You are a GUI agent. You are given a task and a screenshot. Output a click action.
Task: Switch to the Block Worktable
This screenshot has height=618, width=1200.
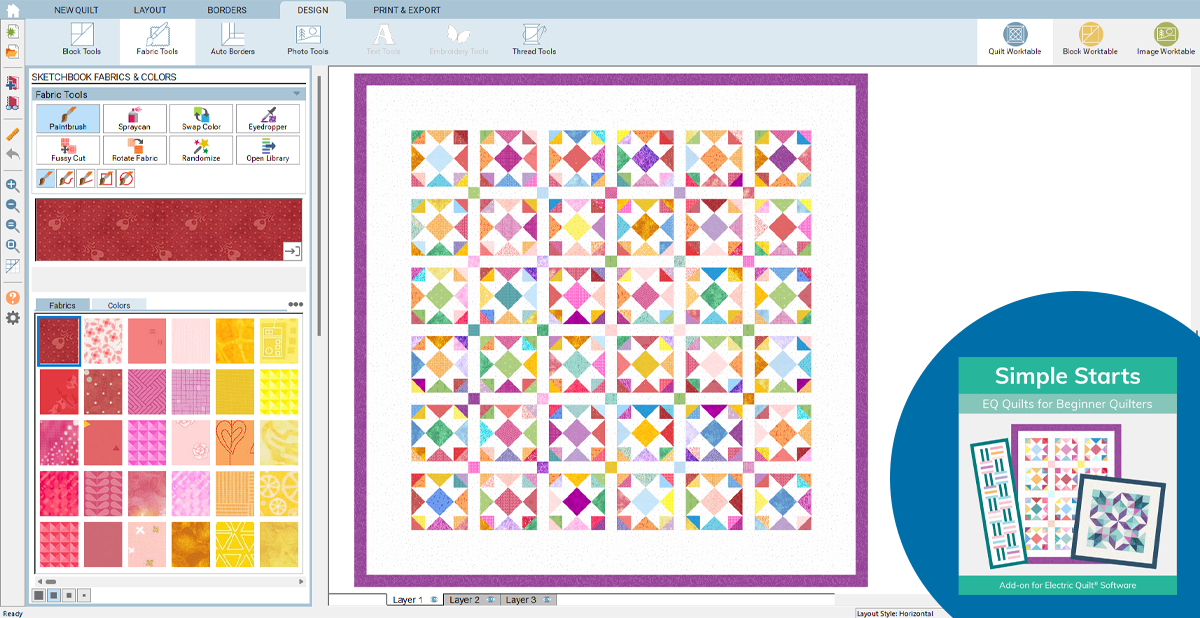pos(1090,40)
